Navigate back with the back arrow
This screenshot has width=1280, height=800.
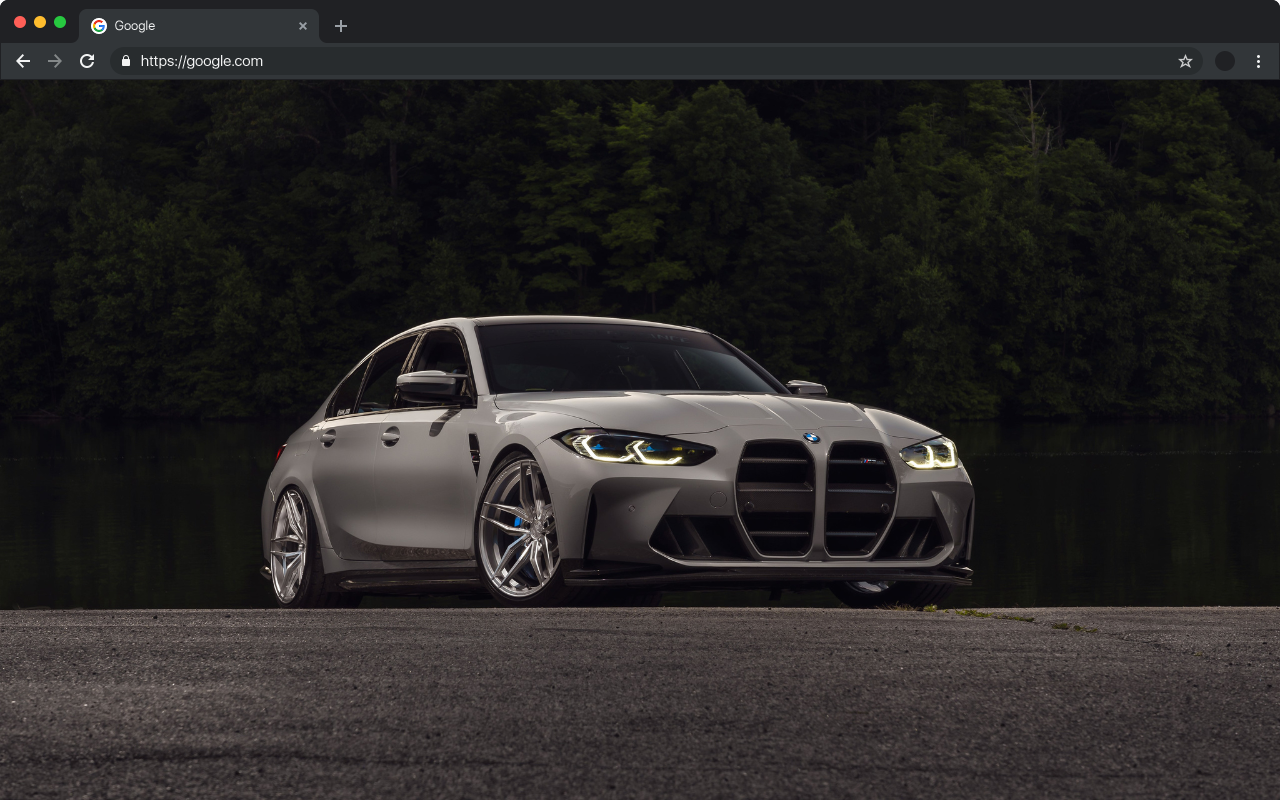tap(23, 61)
